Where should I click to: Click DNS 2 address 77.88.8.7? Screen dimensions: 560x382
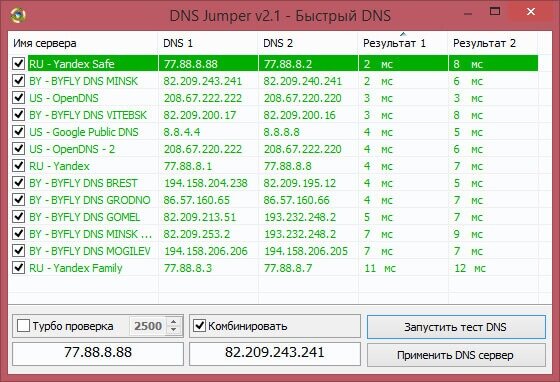[288, 268]
